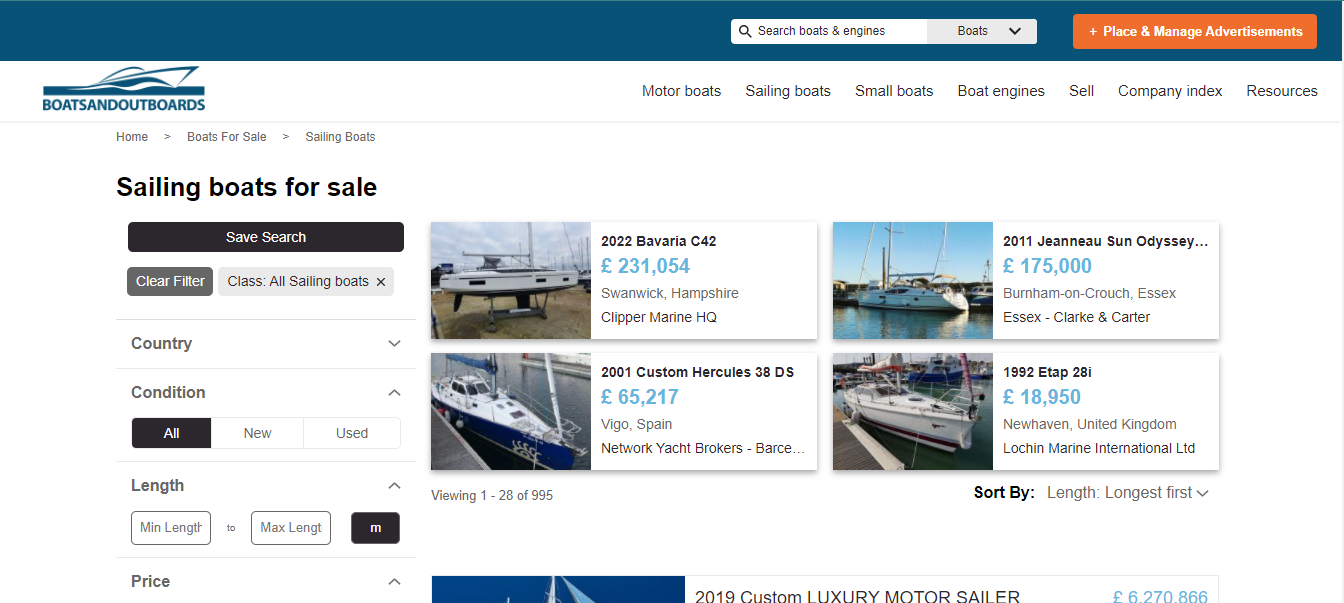The image size is (1344, 603).
Task: Open the 2011 Jeanneau Sun Odyssey photo
Action: coord(913,281)
